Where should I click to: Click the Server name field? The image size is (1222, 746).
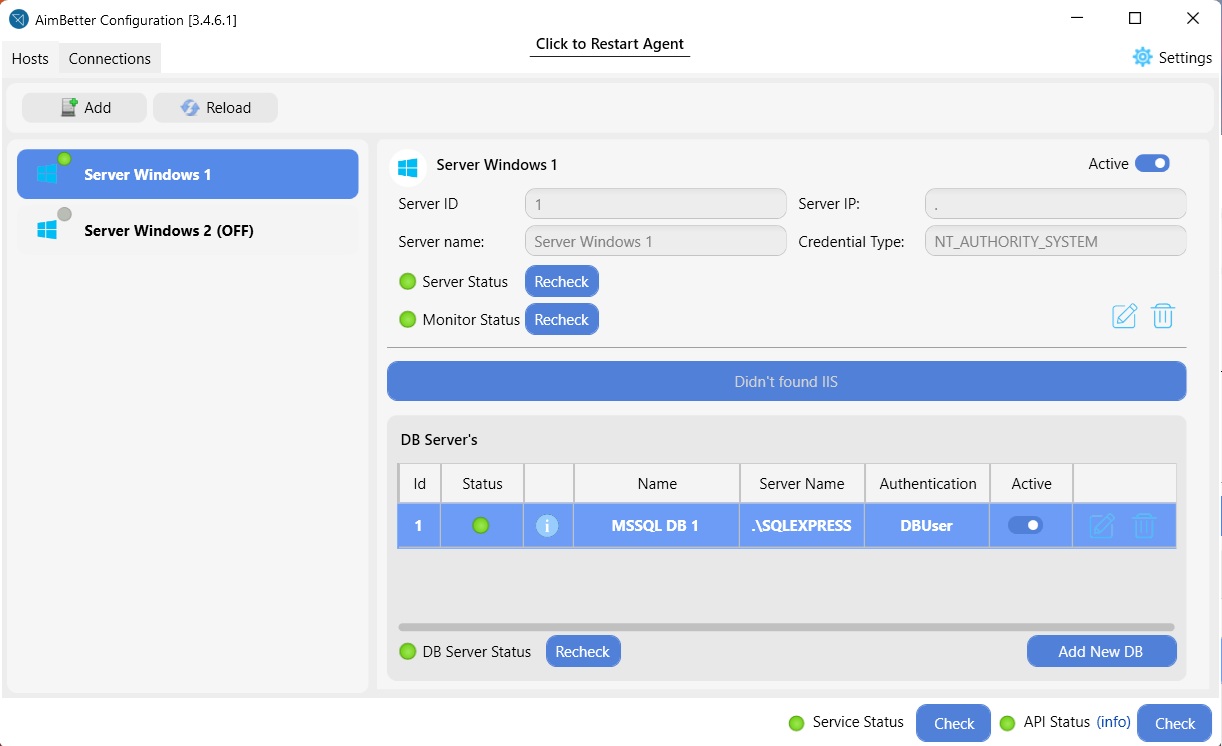[x=656, y=241]
